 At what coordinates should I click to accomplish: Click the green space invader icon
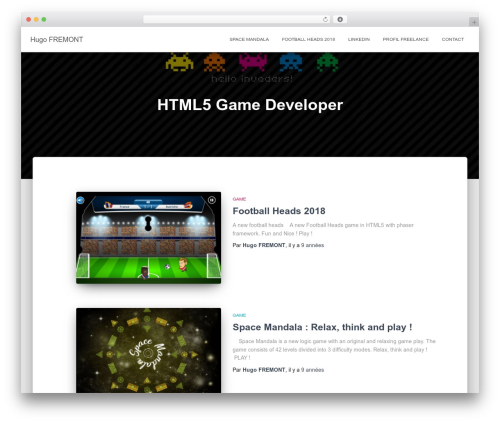[328, 62]
